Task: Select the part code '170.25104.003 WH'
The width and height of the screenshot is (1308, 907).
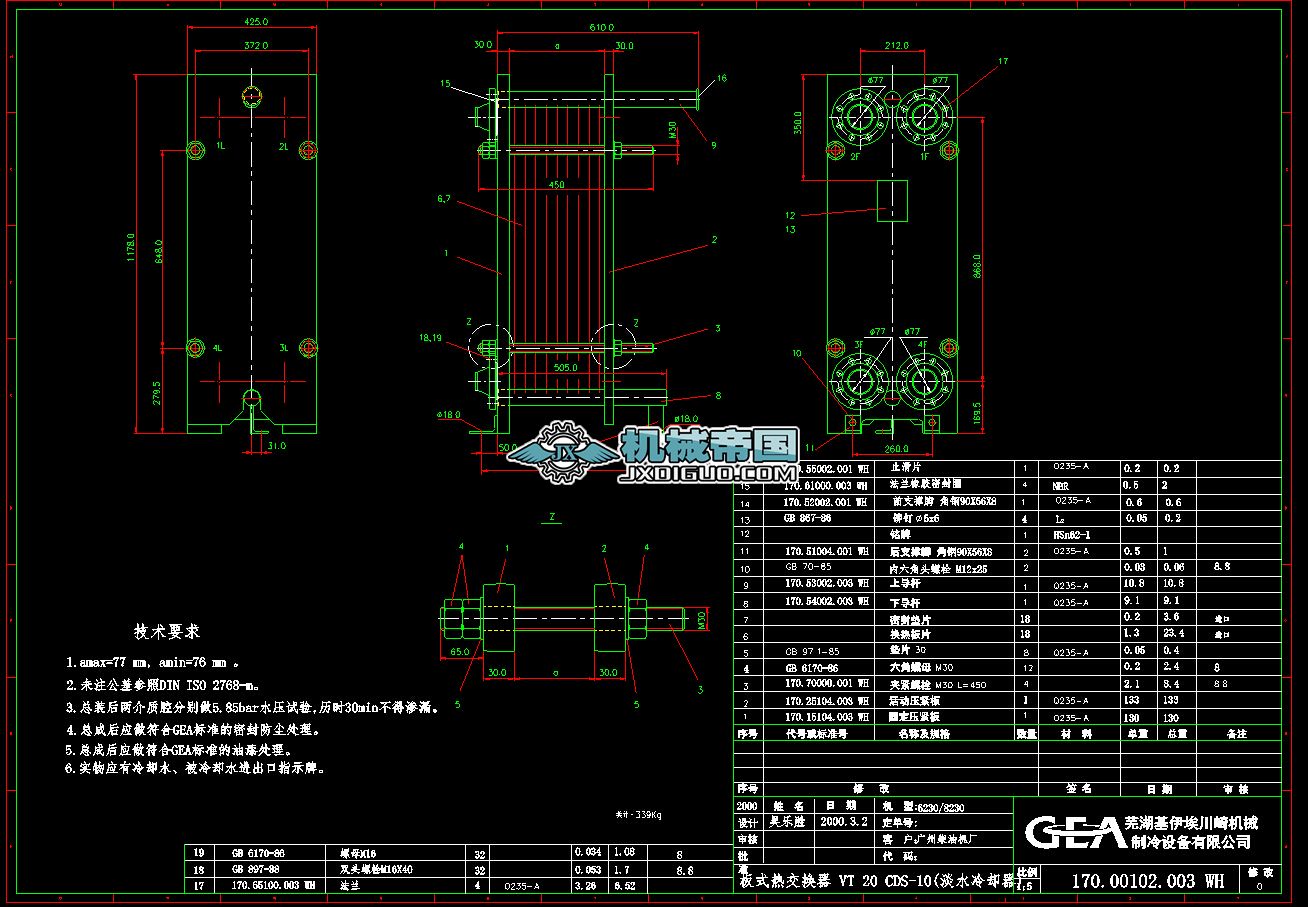Action: tap(825, 701)
